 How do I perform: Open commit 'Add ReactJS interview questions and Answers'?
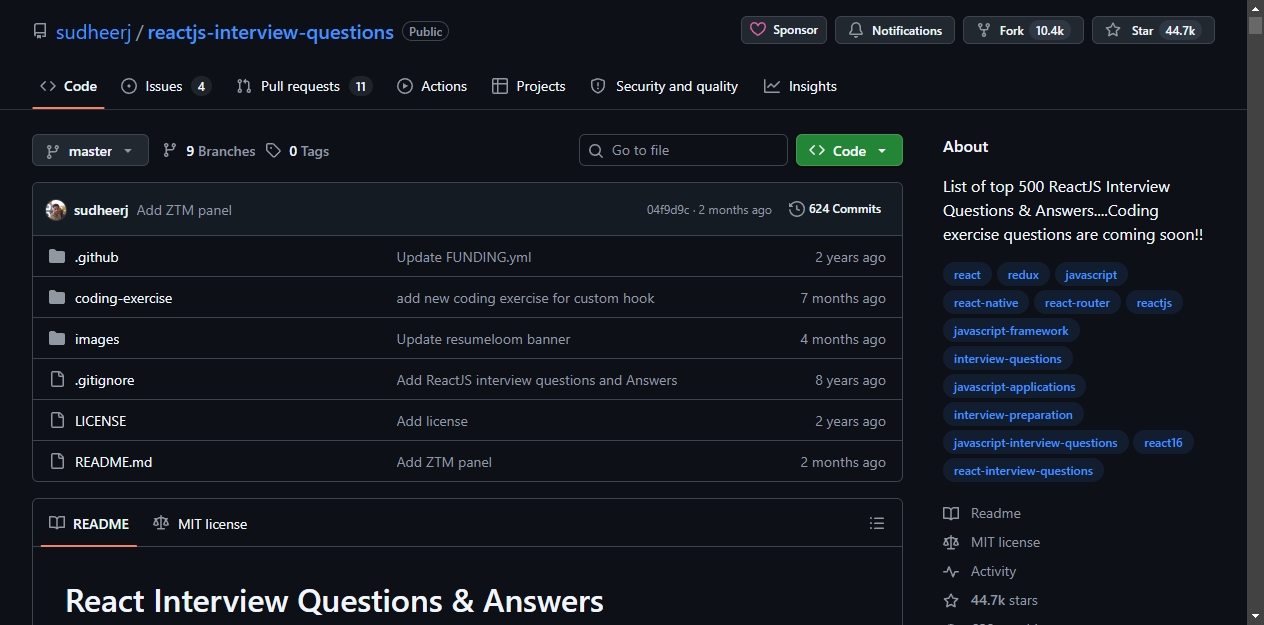537,380
